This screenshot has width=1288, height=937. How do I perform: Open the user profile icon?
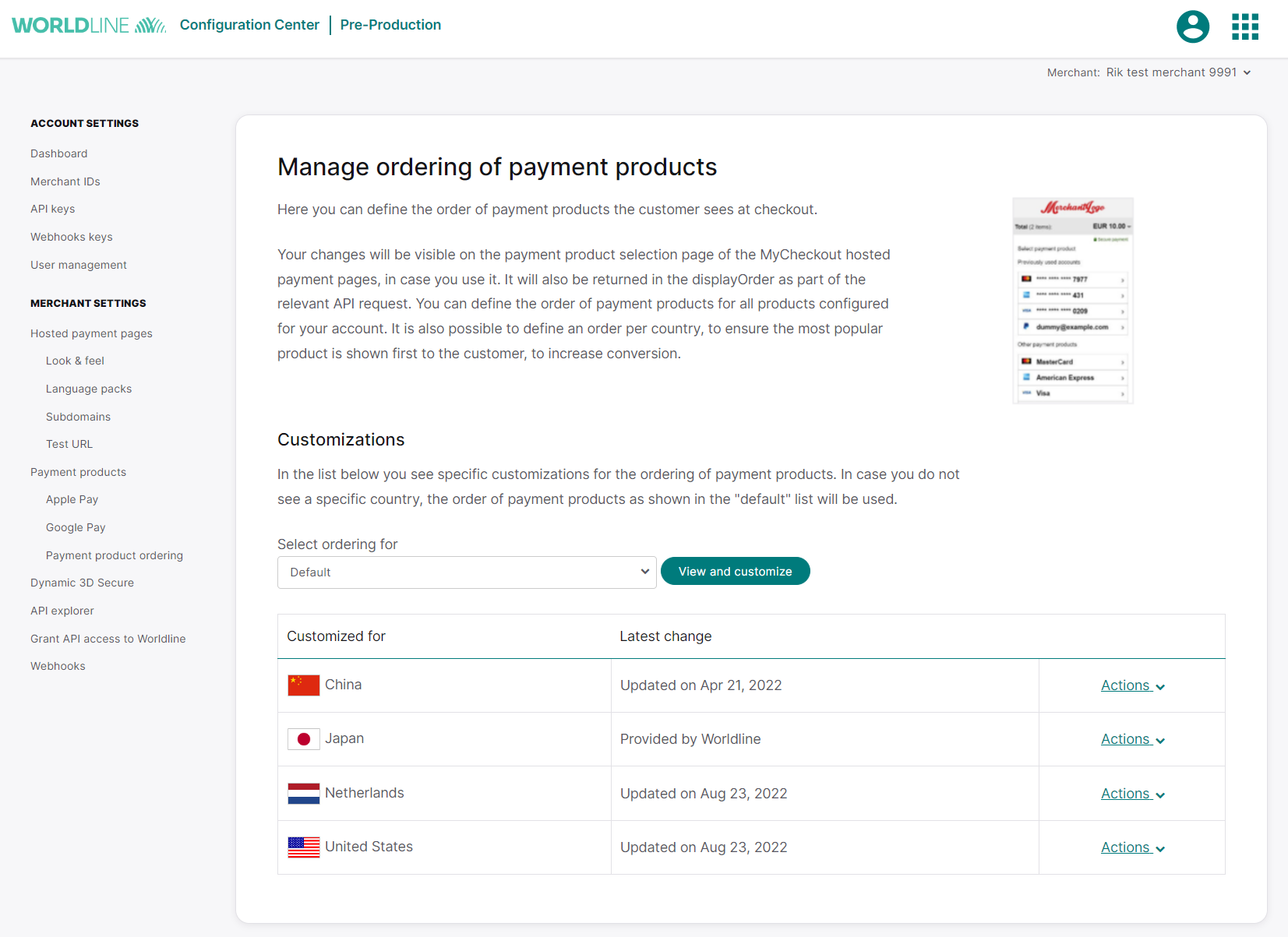(x=1192, y=26)
